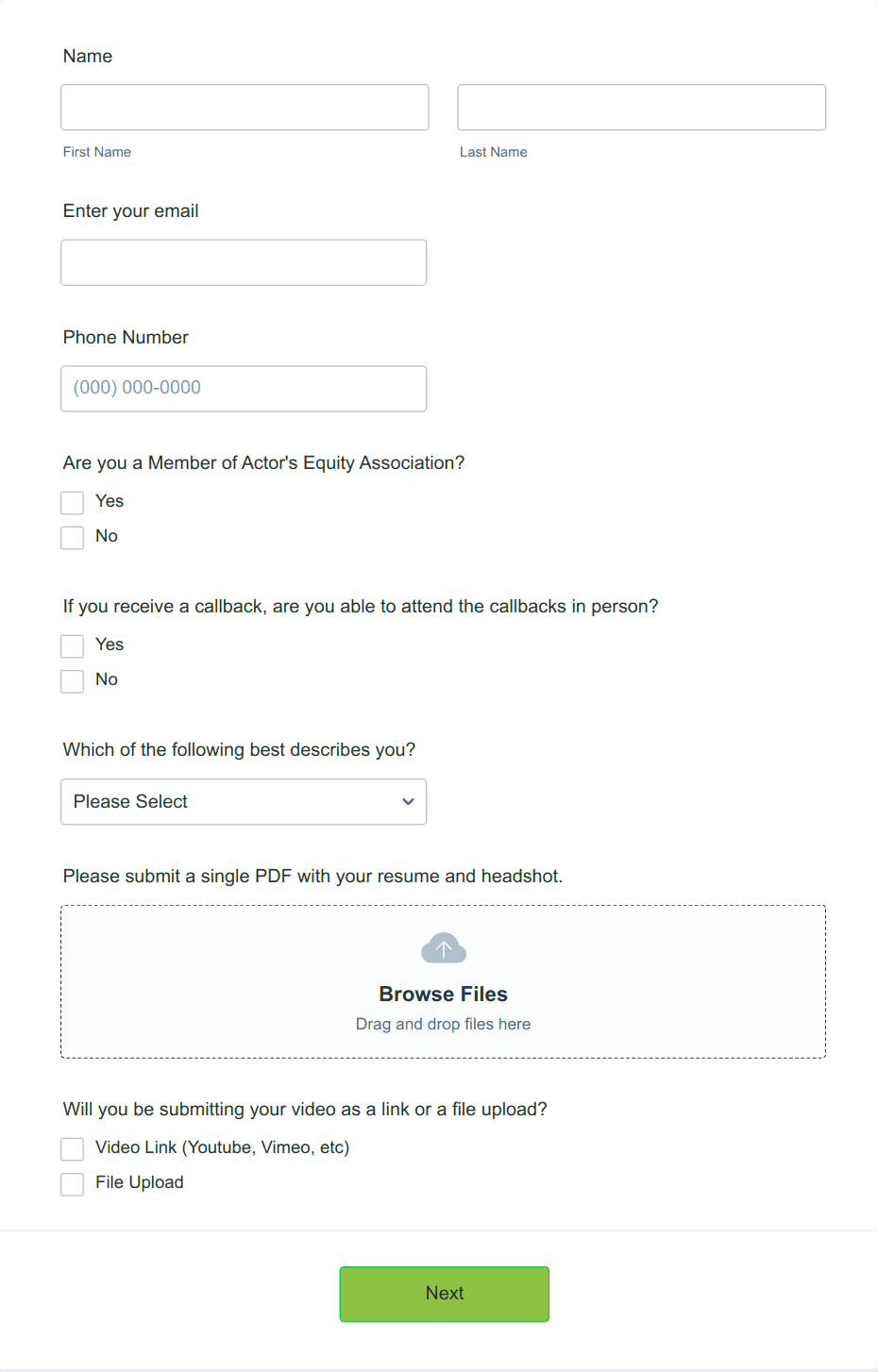This screenshot has width=878, height=1372.
Task: Check 'Yes' for Actor's Equity Association membership
Action: [x=72, y=502]
